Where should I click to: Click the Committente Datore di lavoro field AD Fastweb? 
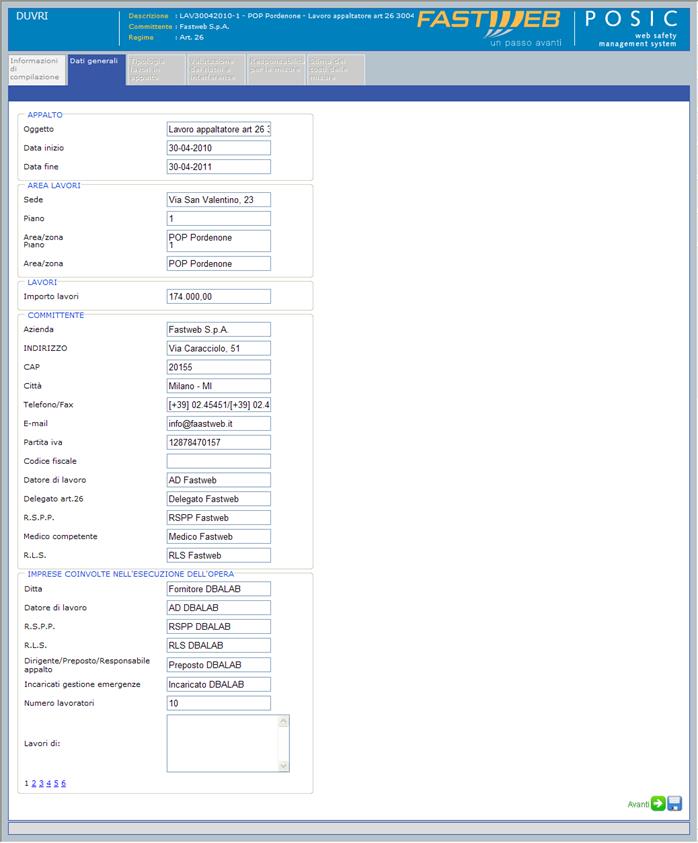[x=219, y=480]
